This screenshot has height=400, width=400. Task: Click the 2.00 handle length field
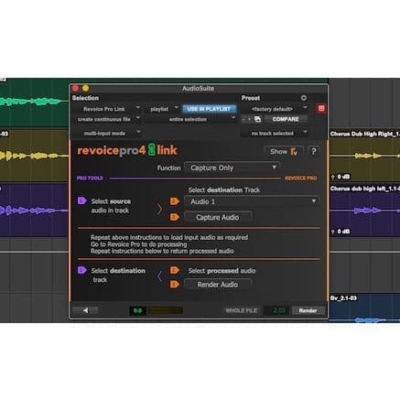pyautogui.click(x=276, y=310)
